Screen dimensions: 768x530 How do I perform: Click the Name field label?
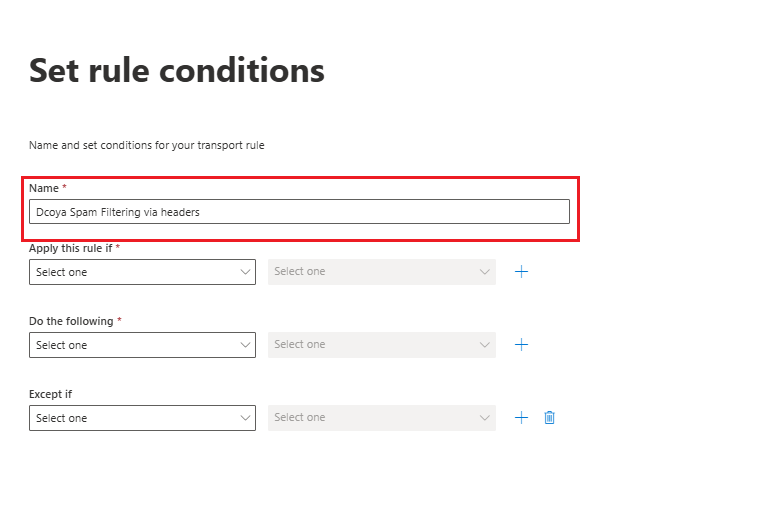click(x=44, y=188)
